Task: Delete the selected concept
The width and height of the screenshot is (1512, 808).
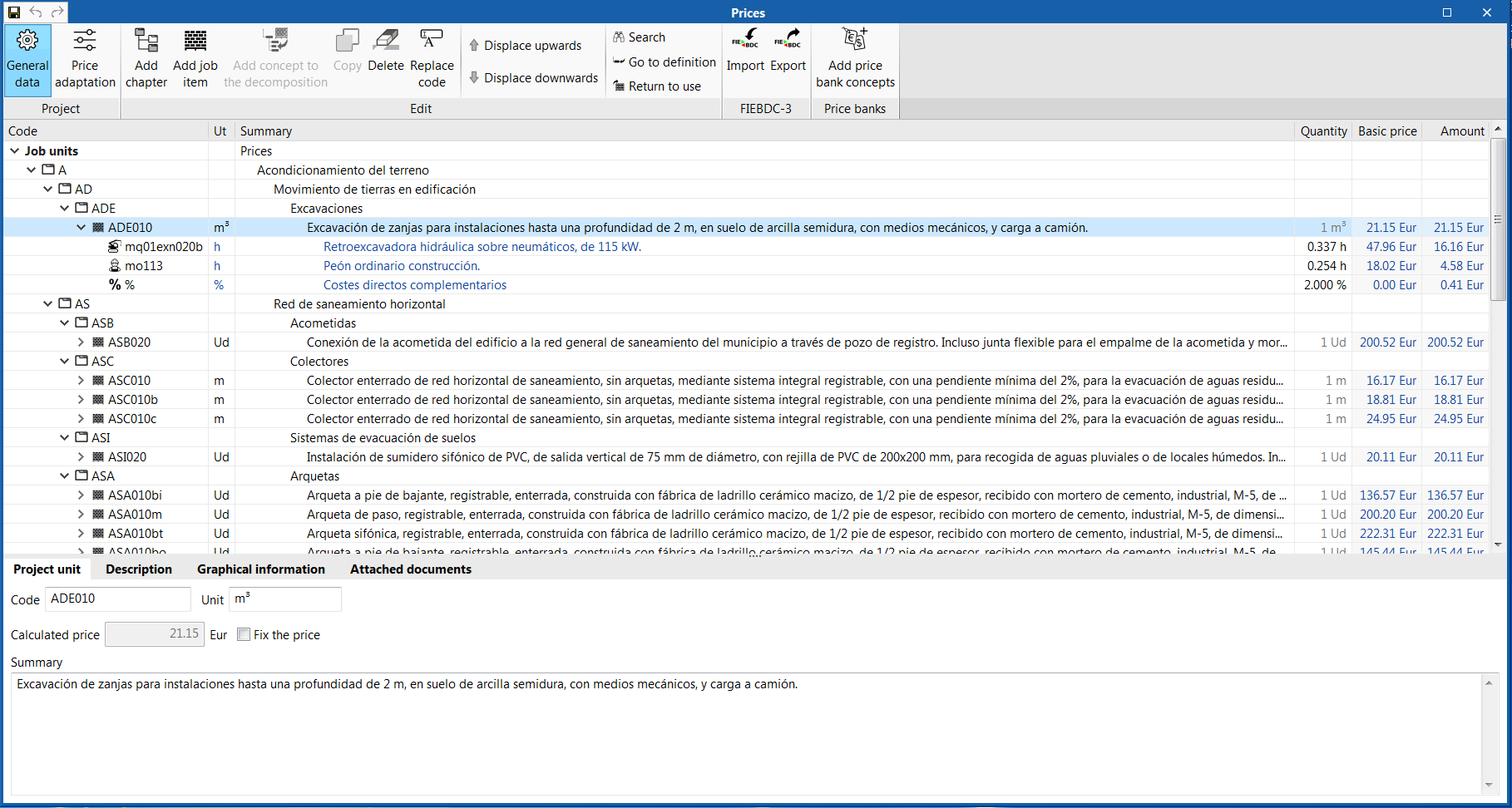Action: pos(385,60)
